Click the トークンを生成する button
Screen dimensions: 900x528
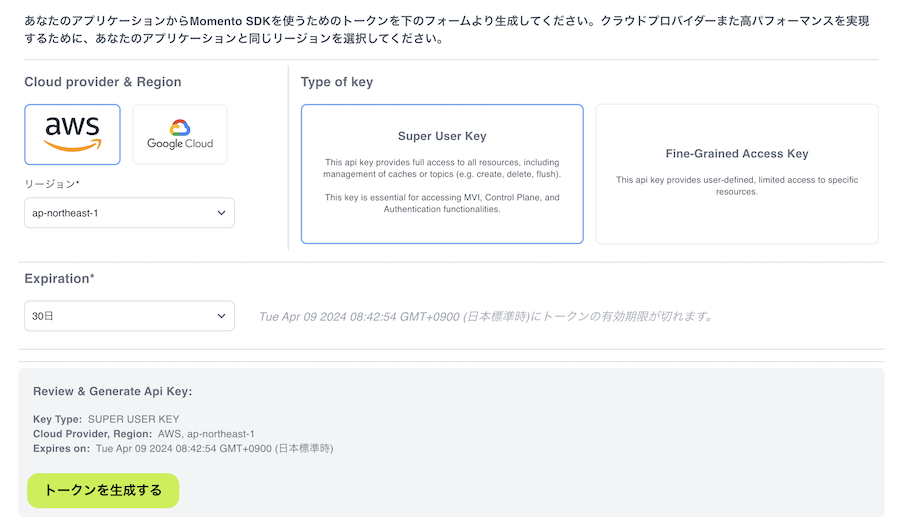coord(103,490)
